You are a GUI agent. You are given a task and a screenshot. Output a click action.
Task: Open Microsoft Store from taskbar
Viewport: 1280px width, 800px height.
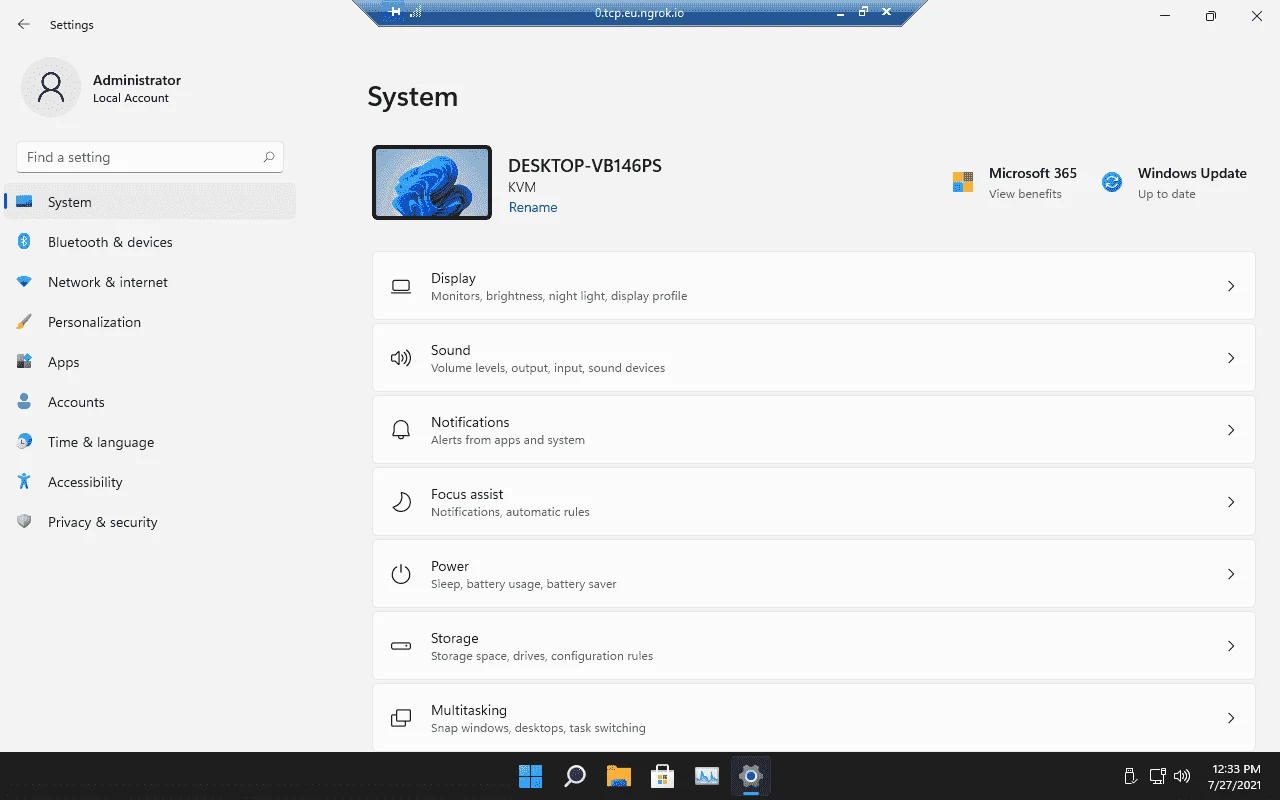coord(663,776)
